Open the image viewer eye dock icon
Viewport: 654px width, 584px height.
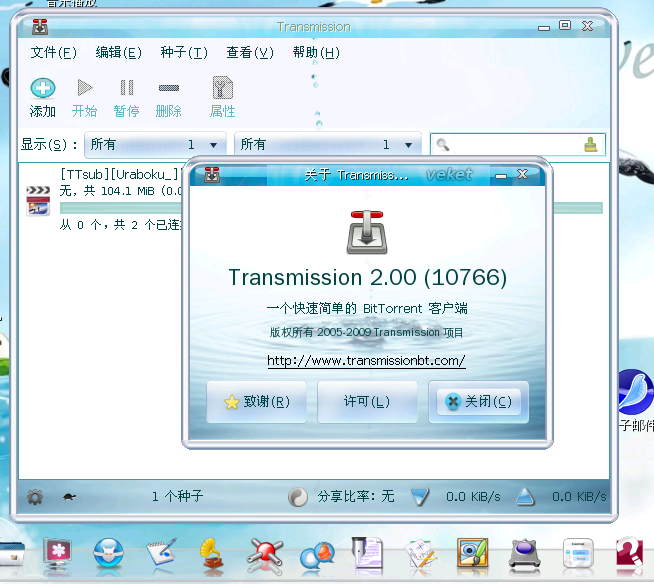pos(472,553)
